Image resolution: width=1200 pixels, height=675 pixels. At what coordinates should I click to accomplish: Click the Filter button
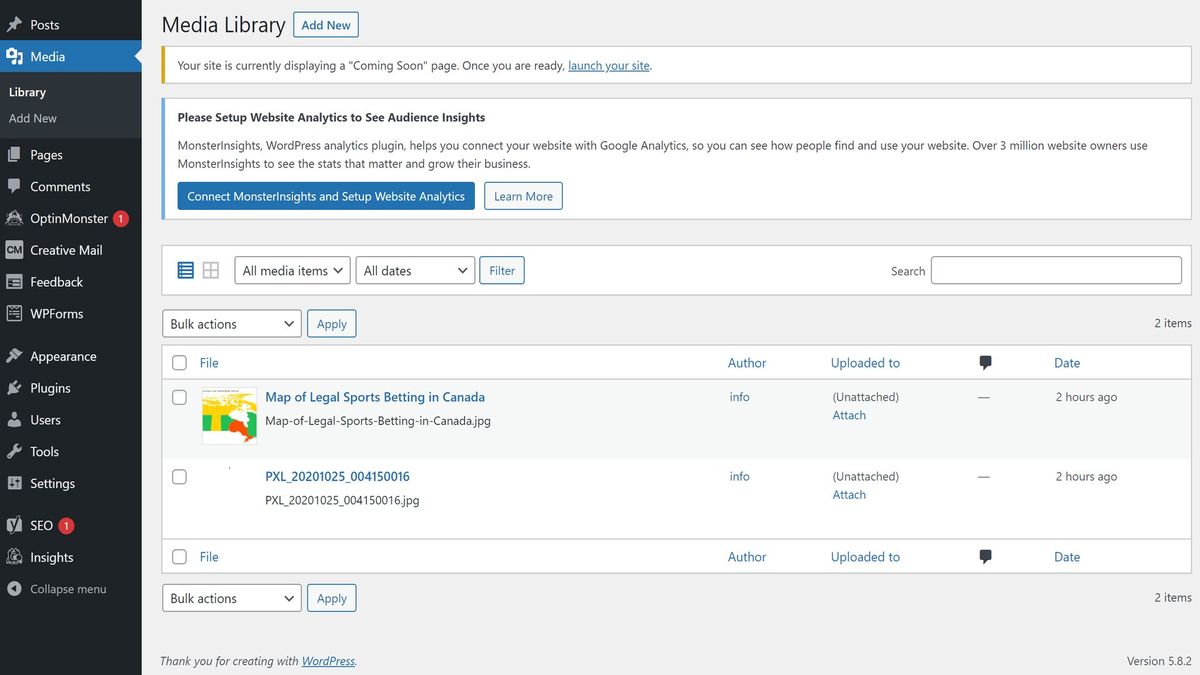pos(502,270)
